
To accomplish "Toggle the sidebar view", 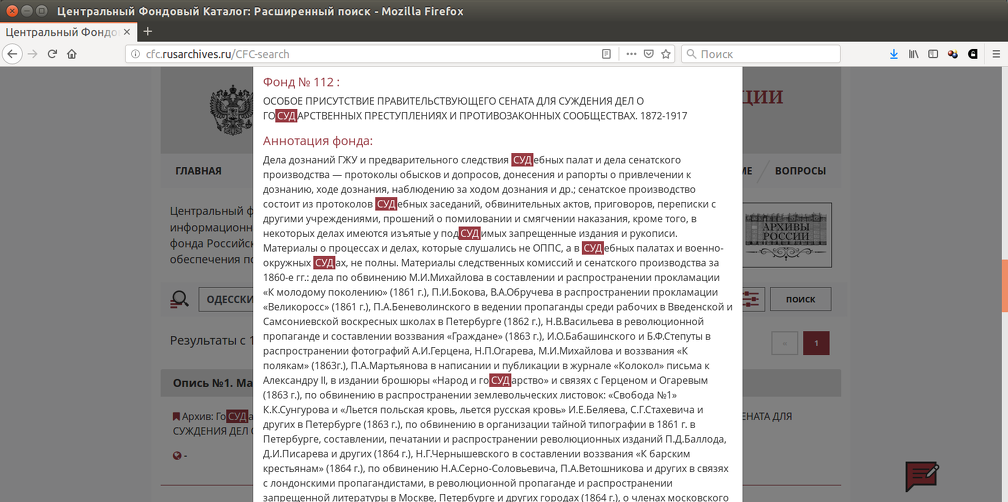I will click(x=933, y=54).
